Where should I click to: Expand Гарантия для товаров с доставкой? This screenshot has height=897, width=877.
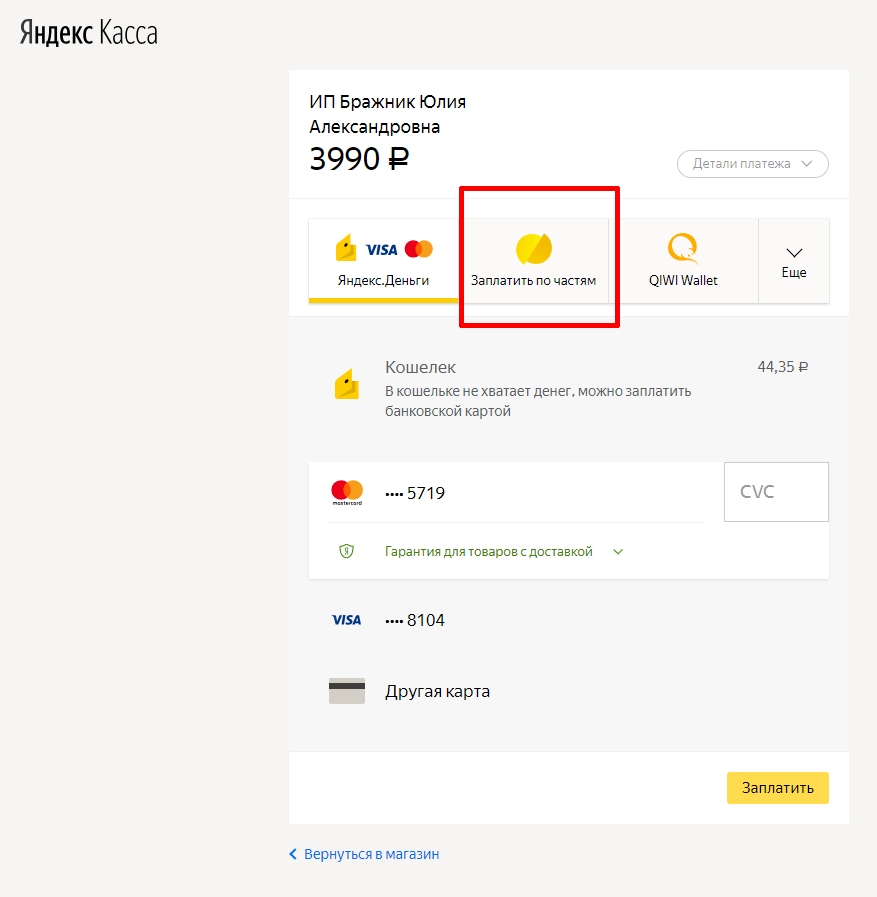point(503,551)
